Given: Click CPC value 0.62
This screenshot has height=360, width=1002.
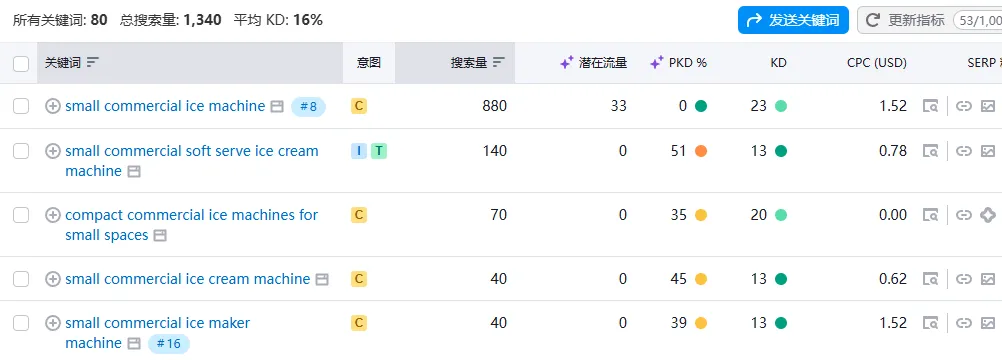Looking at the screenshot, I should (893, 279).
